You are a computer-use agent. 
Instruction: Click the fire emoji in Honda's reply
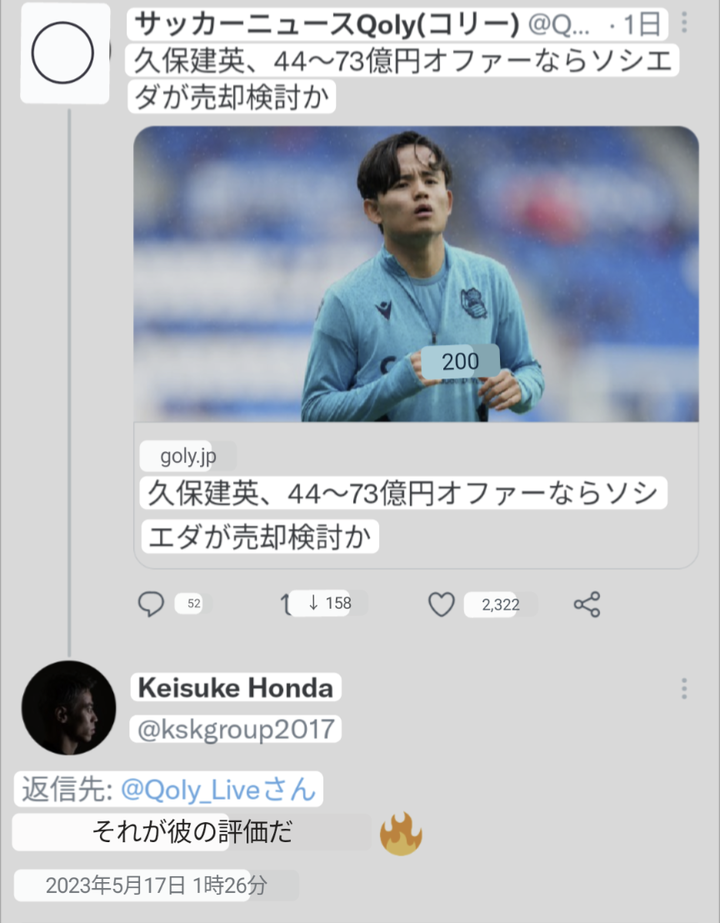401,833
